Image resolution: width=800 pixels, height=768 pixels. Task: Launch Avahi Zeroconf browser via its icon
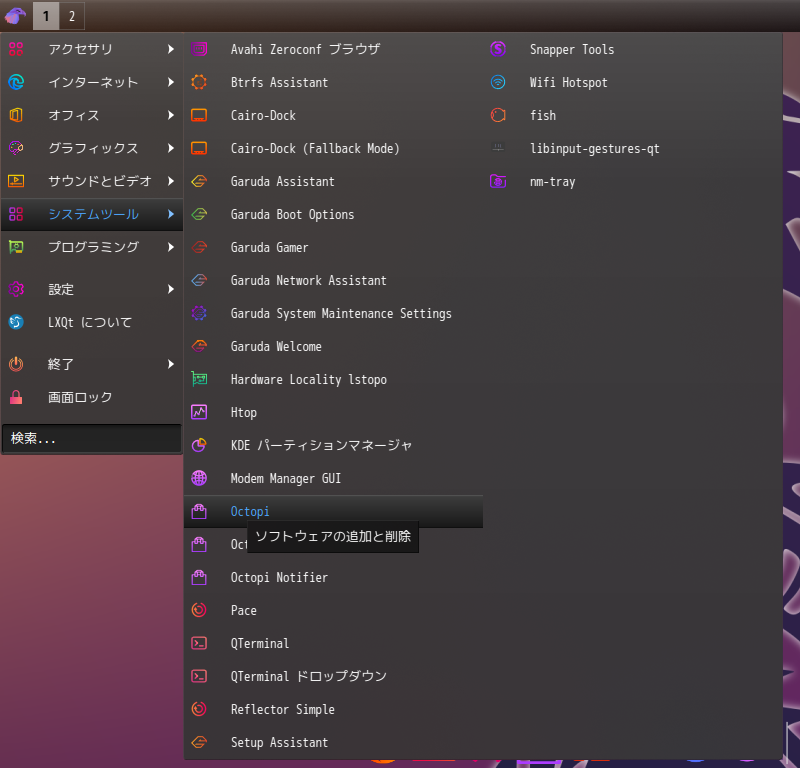point(199,49)
